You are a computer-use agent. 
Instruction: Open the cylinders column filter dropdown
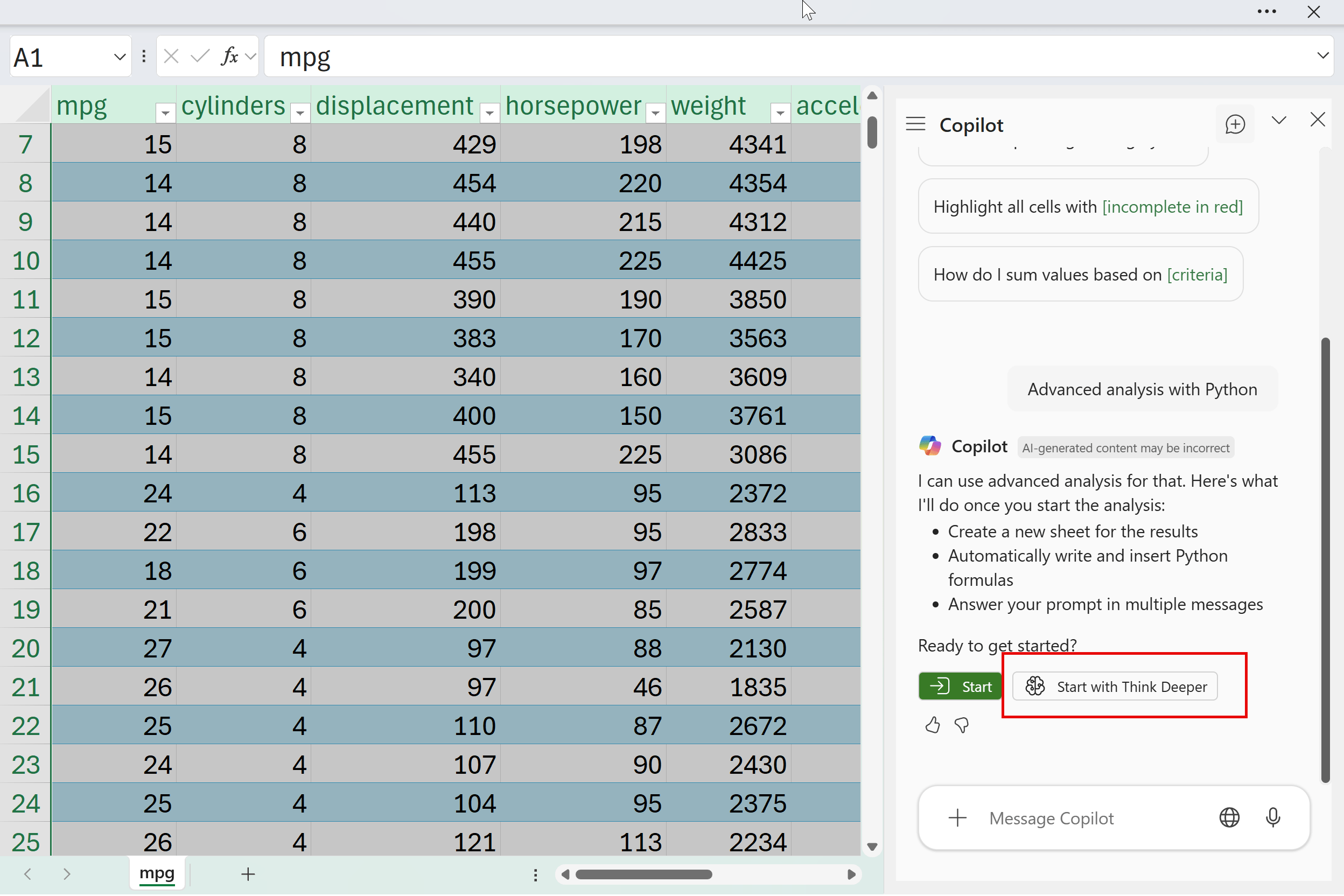pos(299,113)
